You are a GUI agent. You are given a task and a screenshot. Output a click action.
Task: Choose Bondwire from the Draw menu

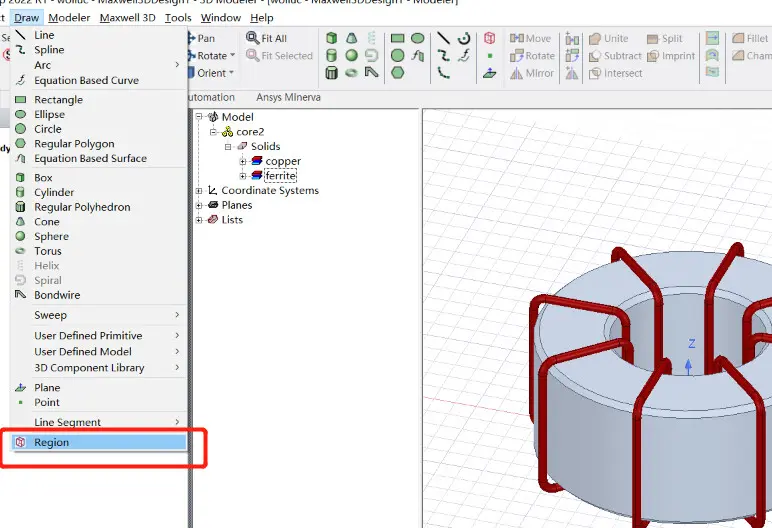pos(99,295)
